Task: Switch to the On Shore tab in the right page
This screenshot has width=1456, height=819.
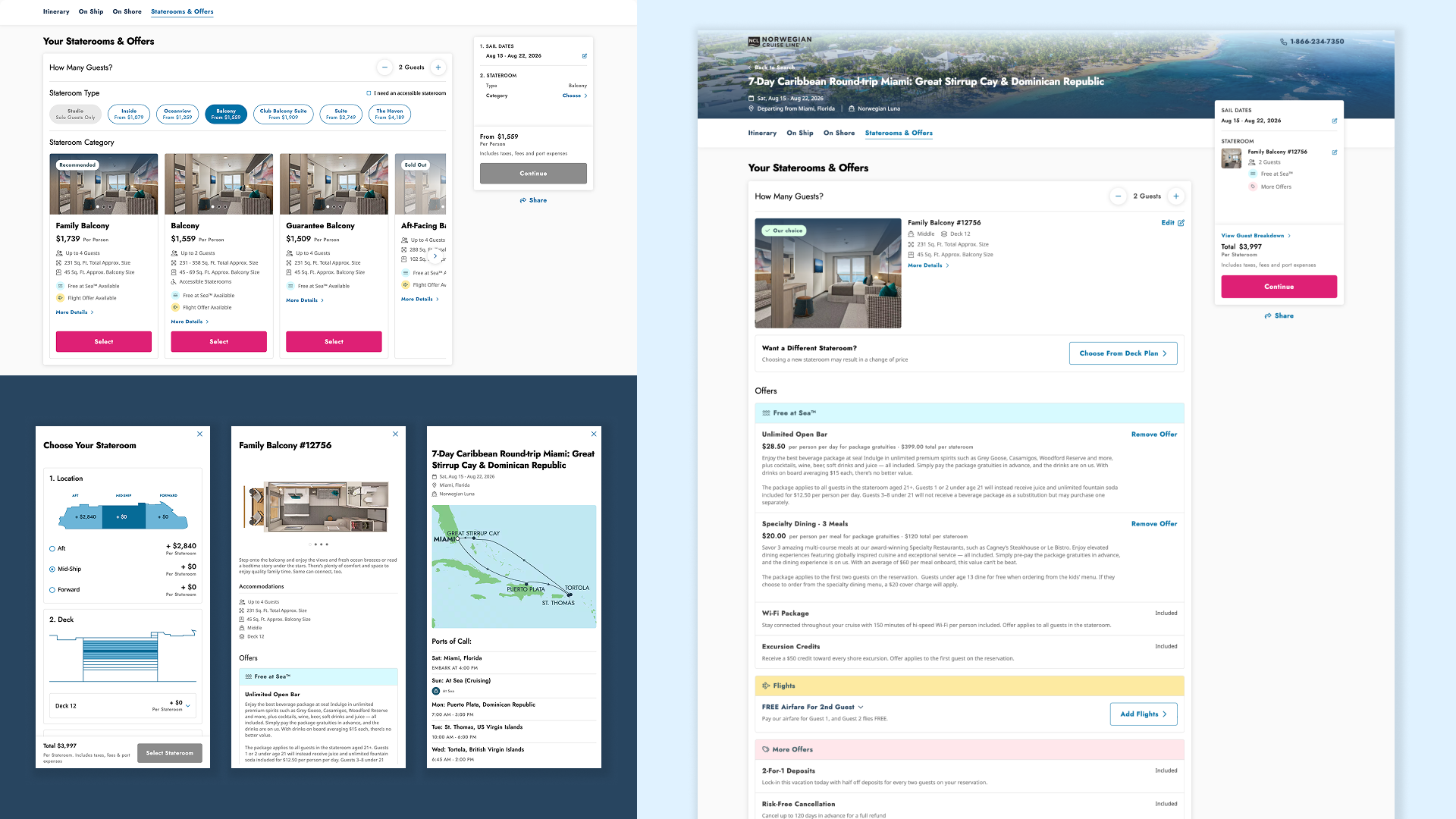Action: [x=839, y=133]
